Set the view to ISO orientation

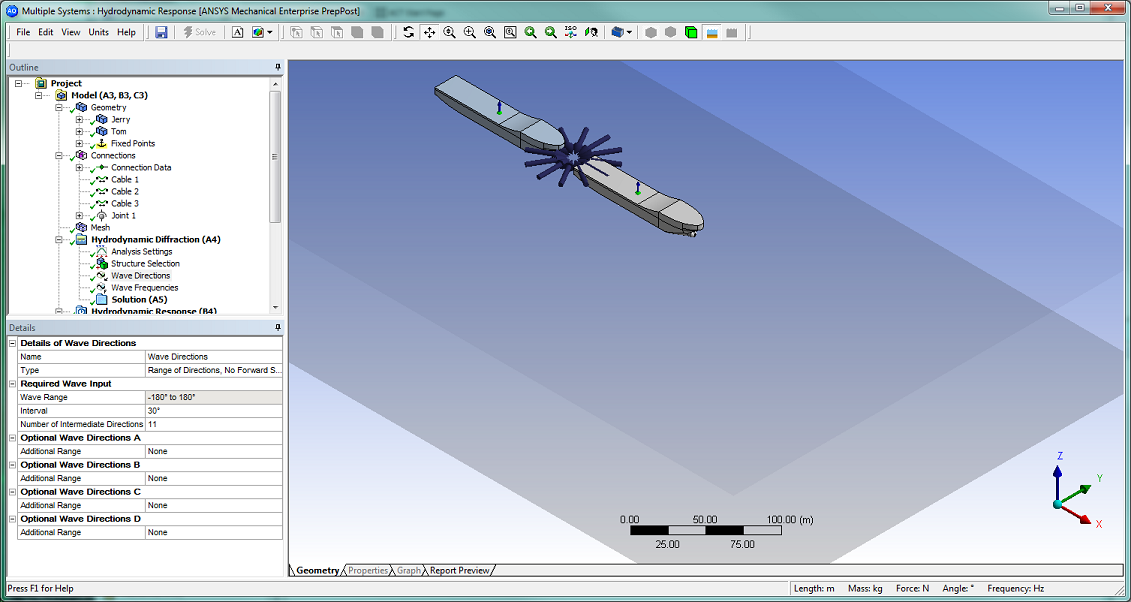click(x=570, y=32)
